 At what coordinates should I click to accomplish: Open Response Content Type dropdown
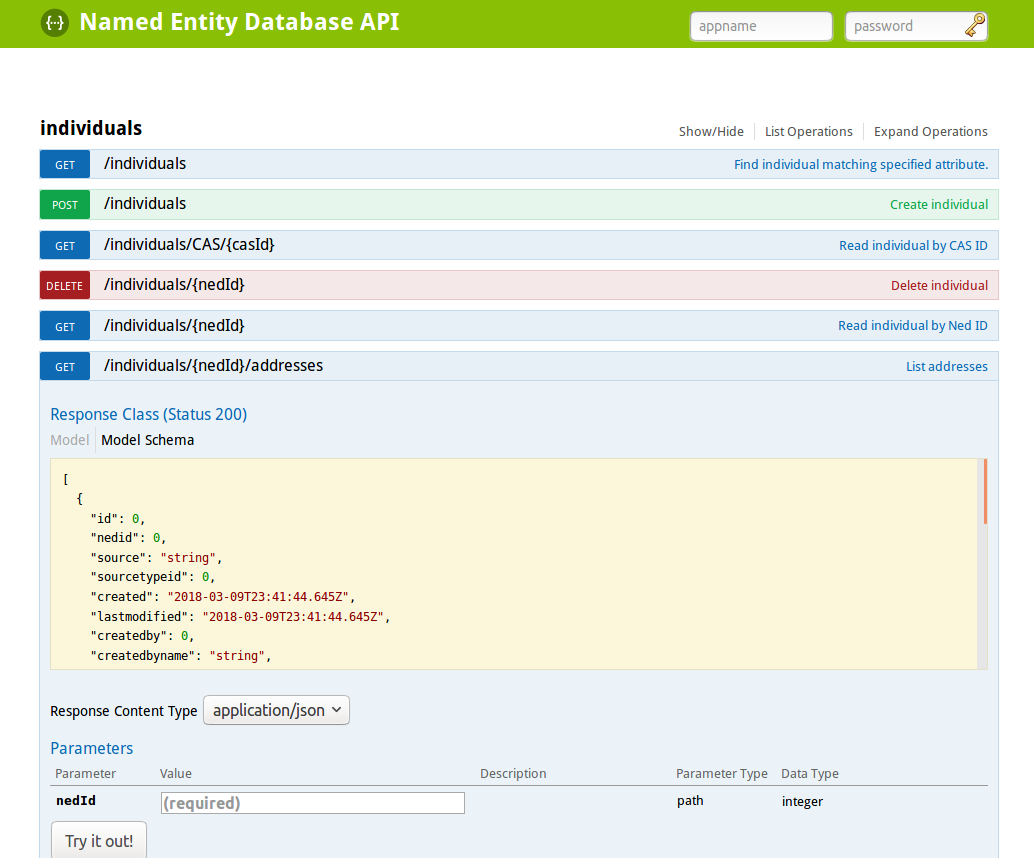[276, 710]
